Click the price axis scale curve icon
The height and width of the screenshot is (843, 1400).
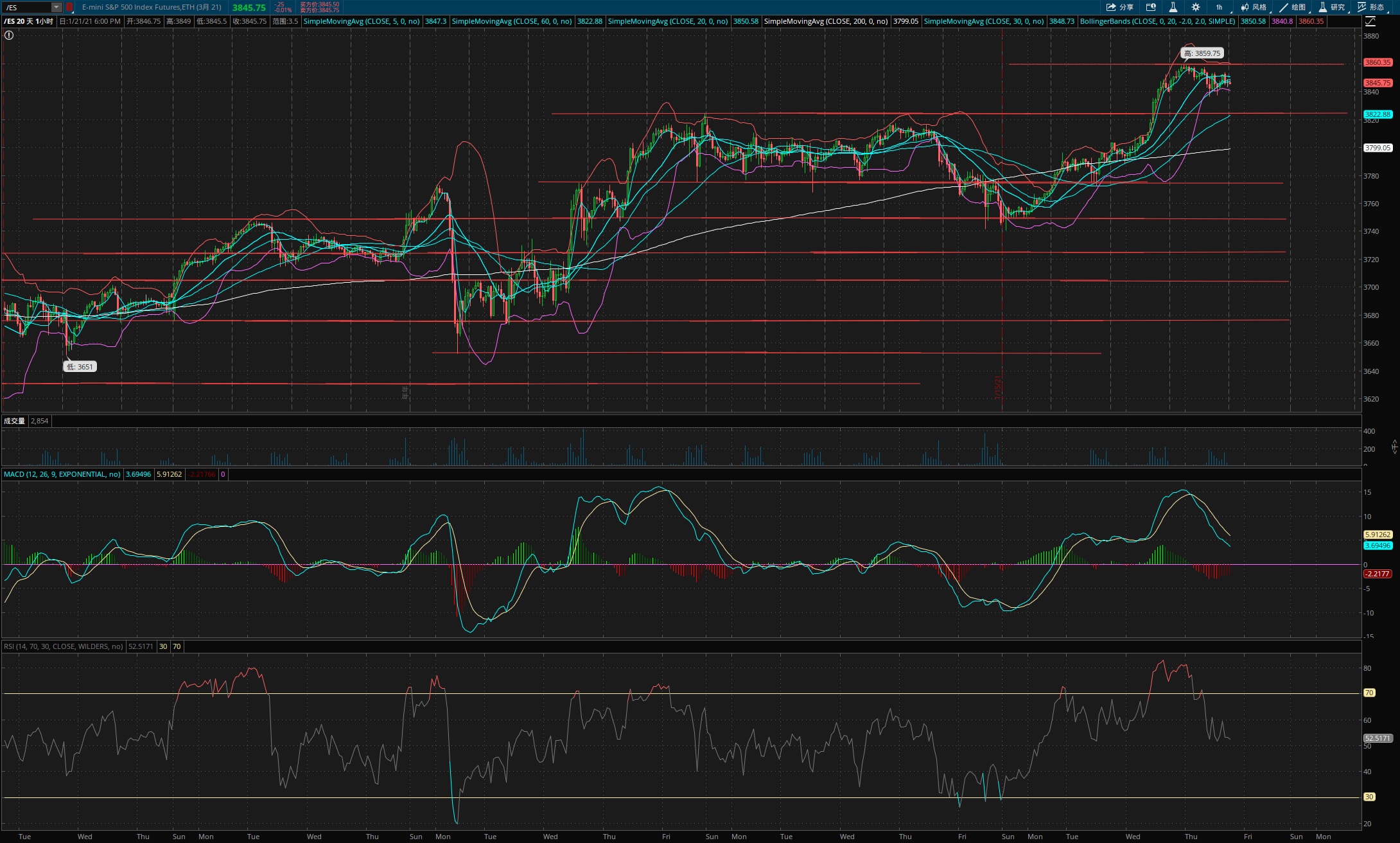(1370, 21)
